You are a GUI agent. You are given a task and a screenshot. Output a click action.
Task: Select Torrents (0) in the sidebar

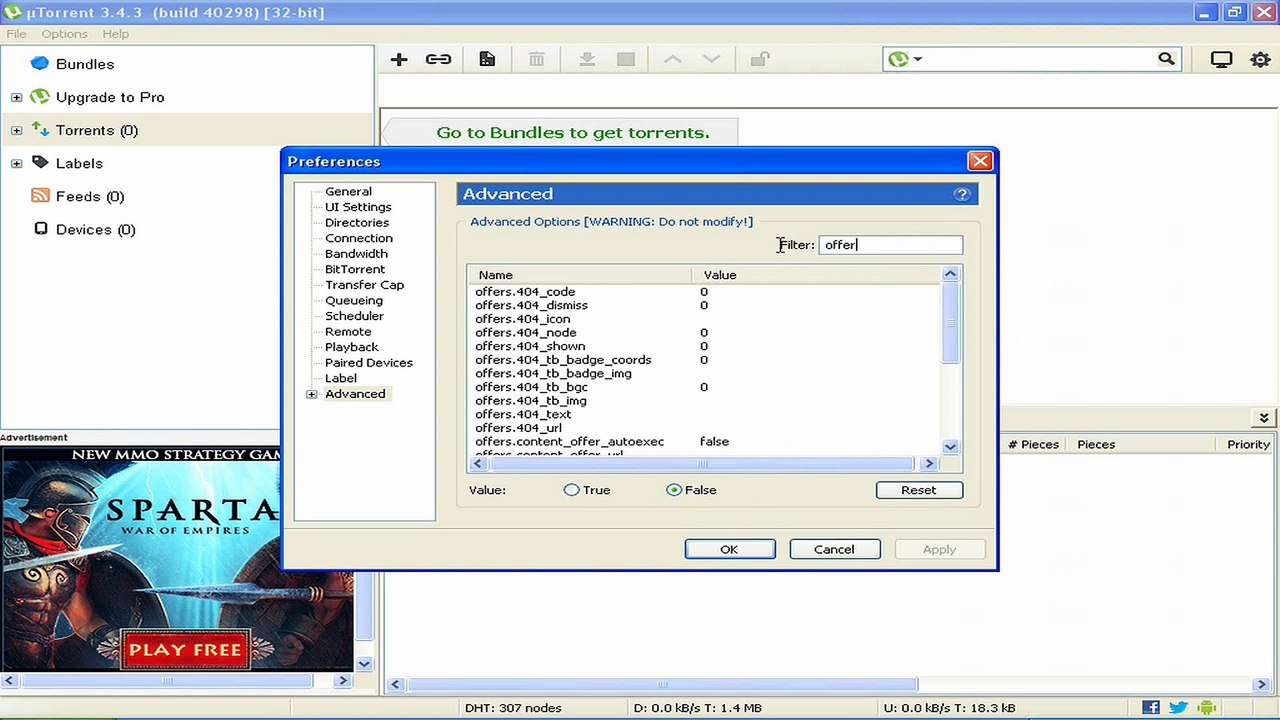point(97,130)
